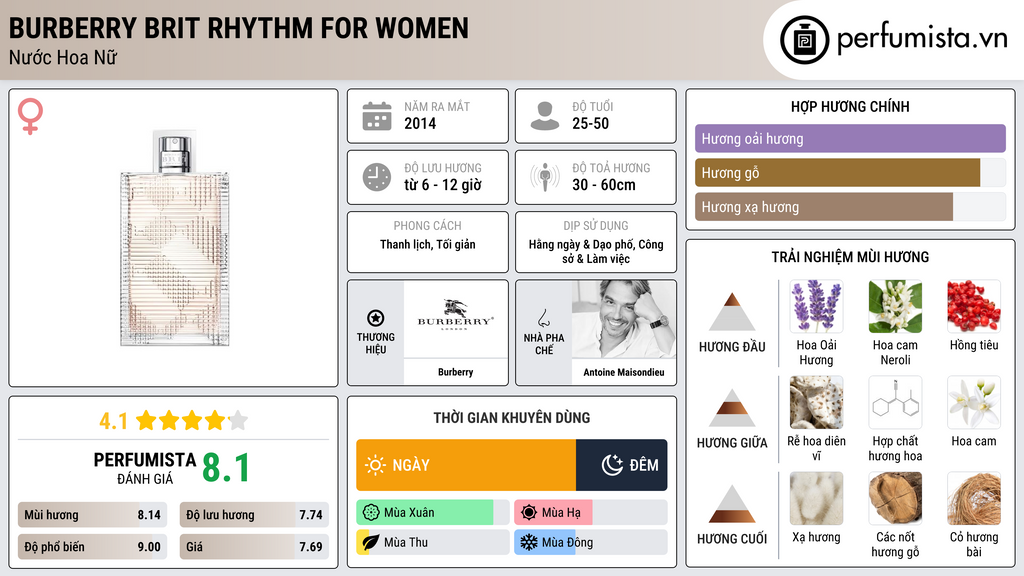Viewport: 1024px width, 576px height.
Task: Click the snowflake icon beside Mùa Đông
Action: point(531,542)
